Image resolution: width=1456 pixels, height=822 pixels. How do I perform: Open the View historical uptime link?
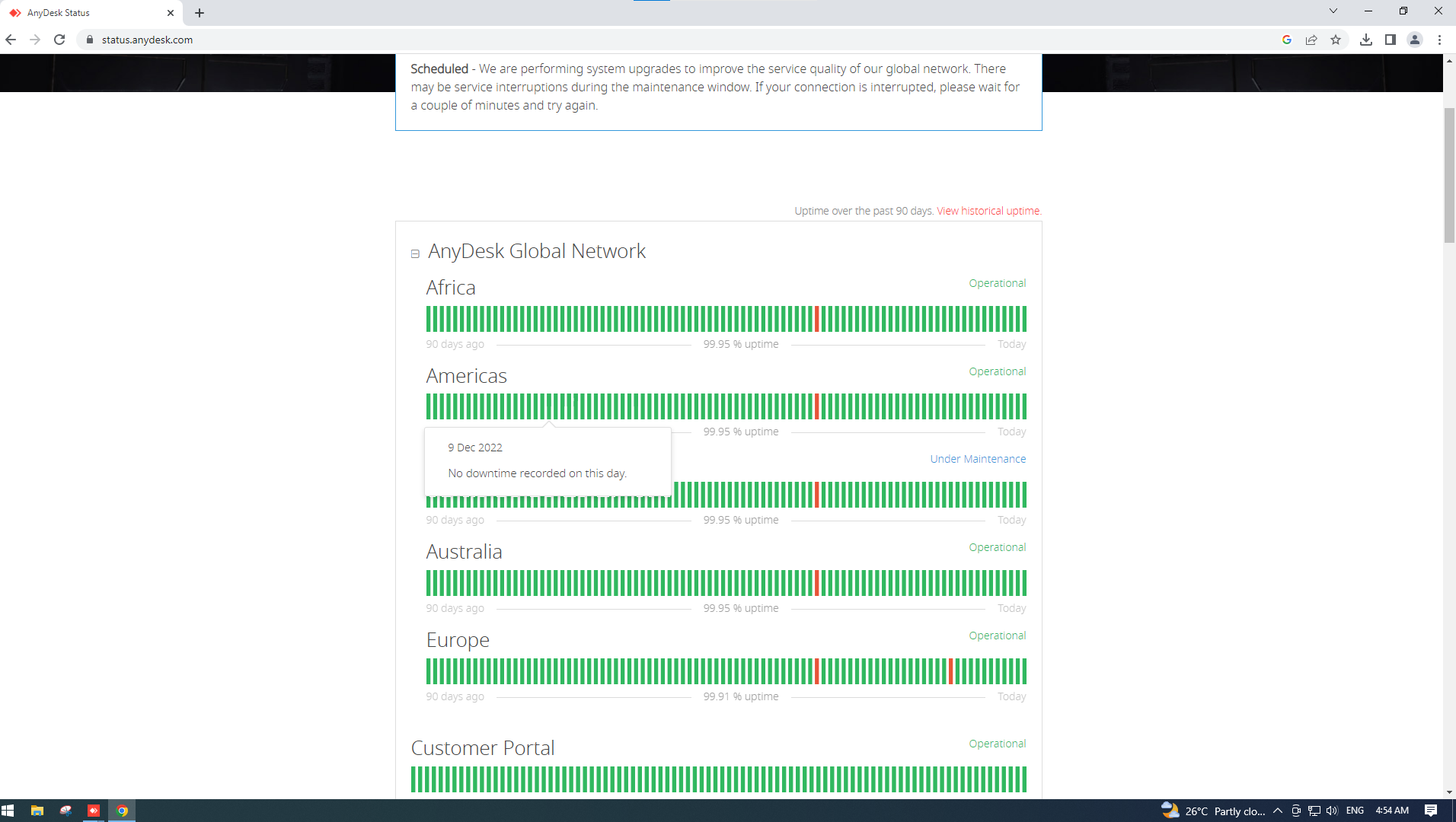coord(988,211)
